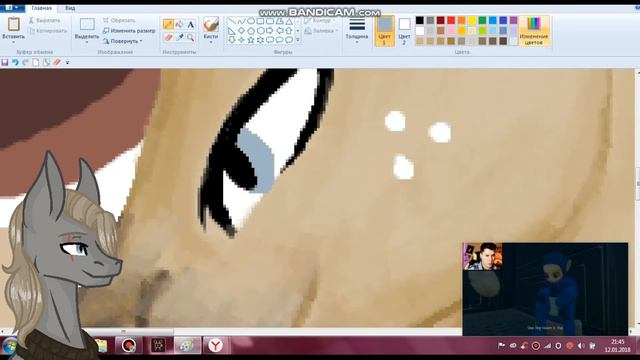Click the Изменить размер button
The width and height of the screenshot is (640, 360).
coord(129,31)
